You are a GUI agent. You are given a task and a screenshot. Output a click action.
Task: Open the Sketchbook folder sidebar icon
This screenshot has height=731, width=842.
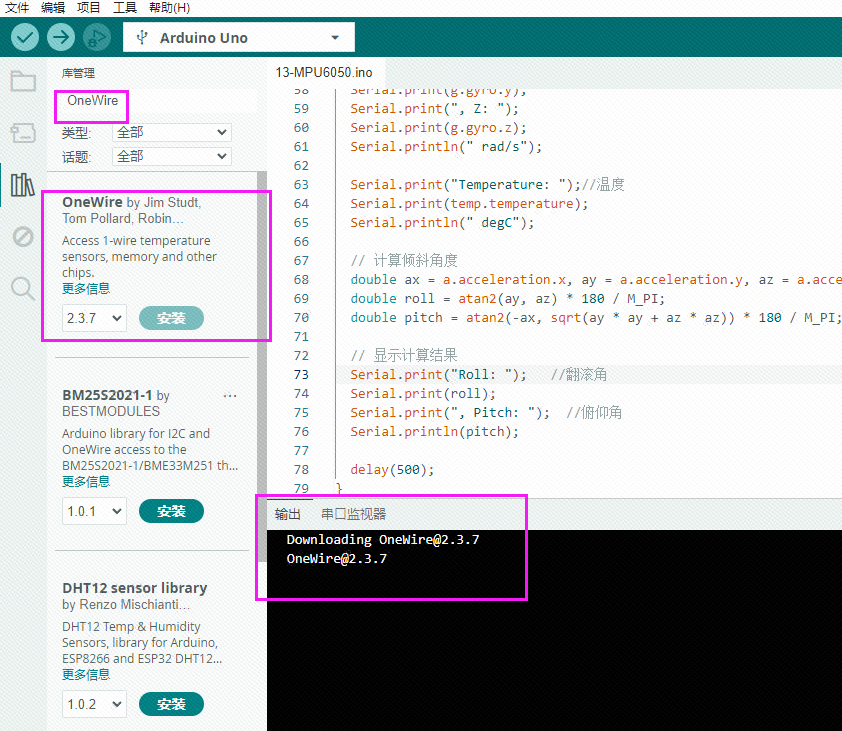click(23, 81)
